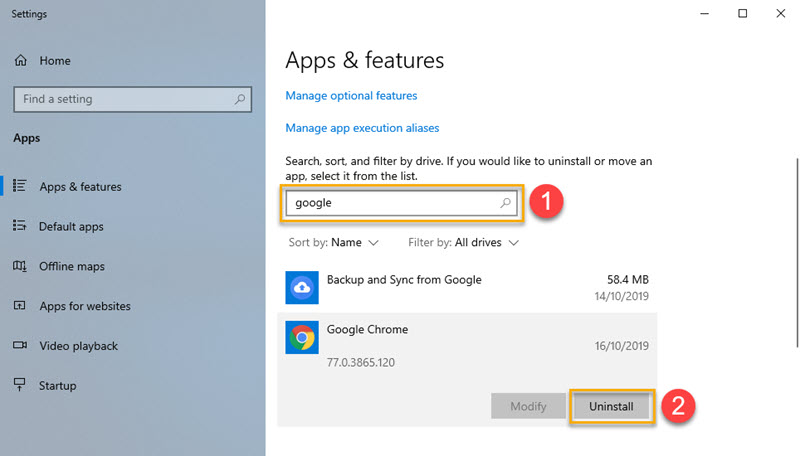The image size is (800, 456).
Task: Focus the Find a setting field
Action: [x=133, y=99]
